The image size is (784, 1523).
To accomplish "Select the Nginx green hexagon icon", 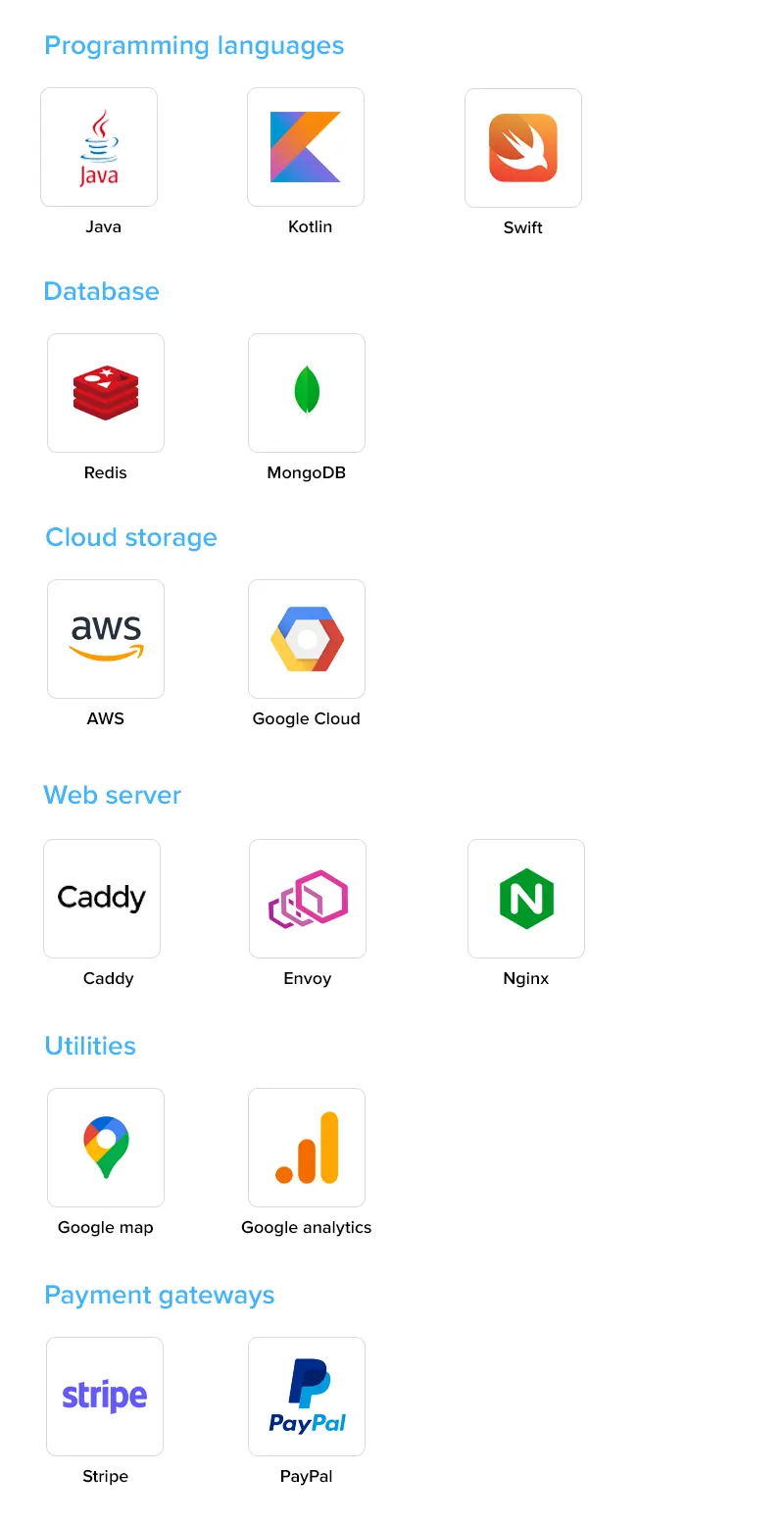I will 526,899.
